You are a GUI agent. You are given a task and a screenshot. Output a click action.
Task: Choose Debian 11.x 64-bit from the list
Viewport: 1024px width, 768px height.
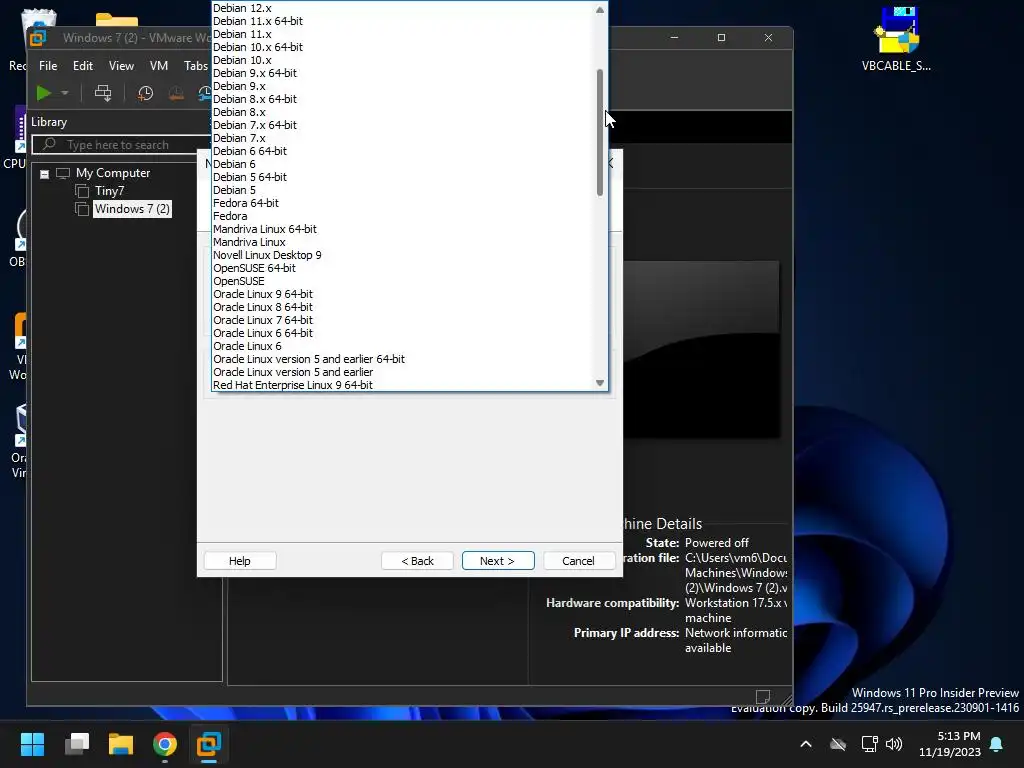click(x=258, y=21)
